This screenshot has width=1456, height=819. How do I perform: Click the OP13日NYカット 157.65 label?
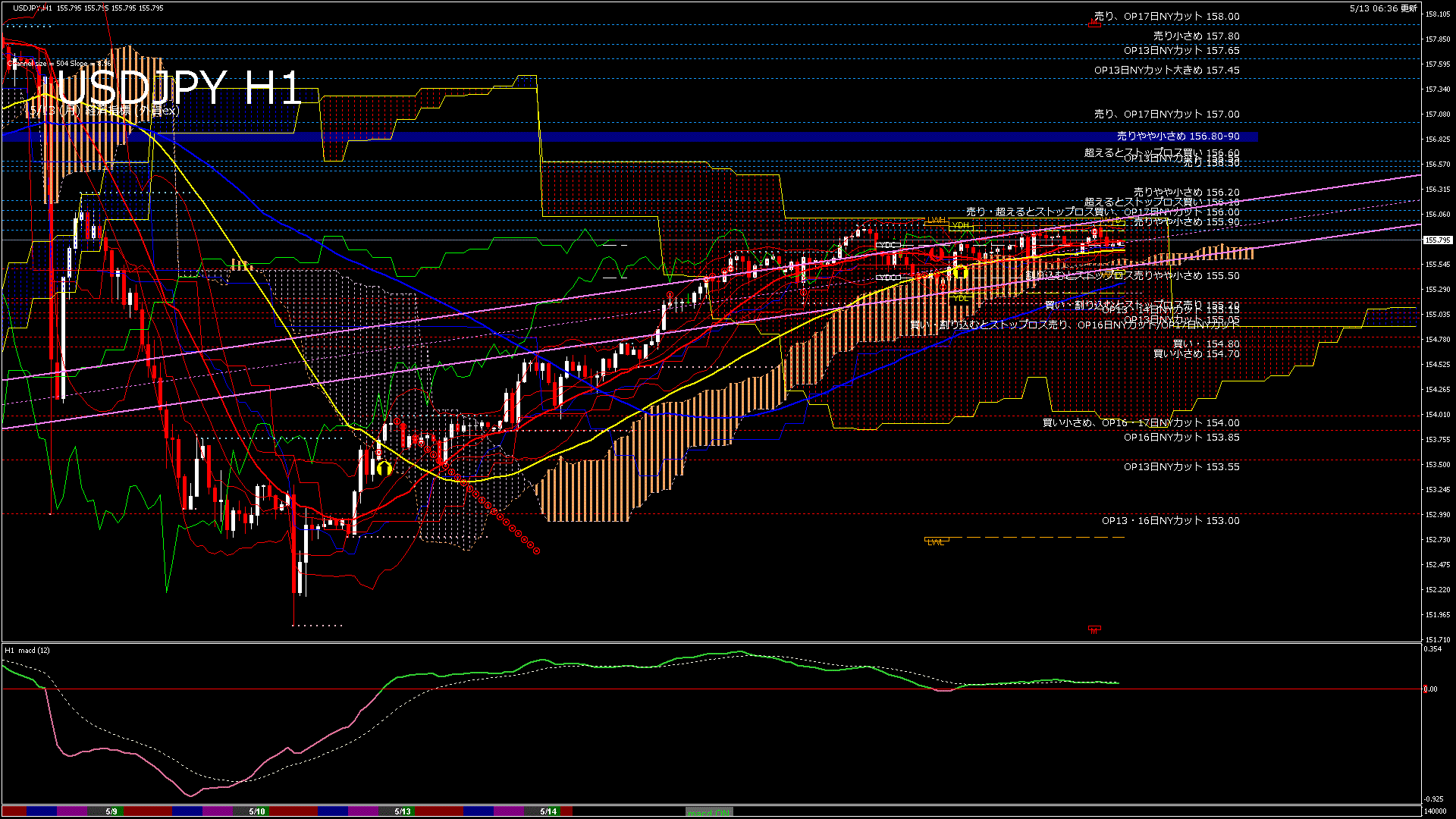click(x=1181, y=51)
